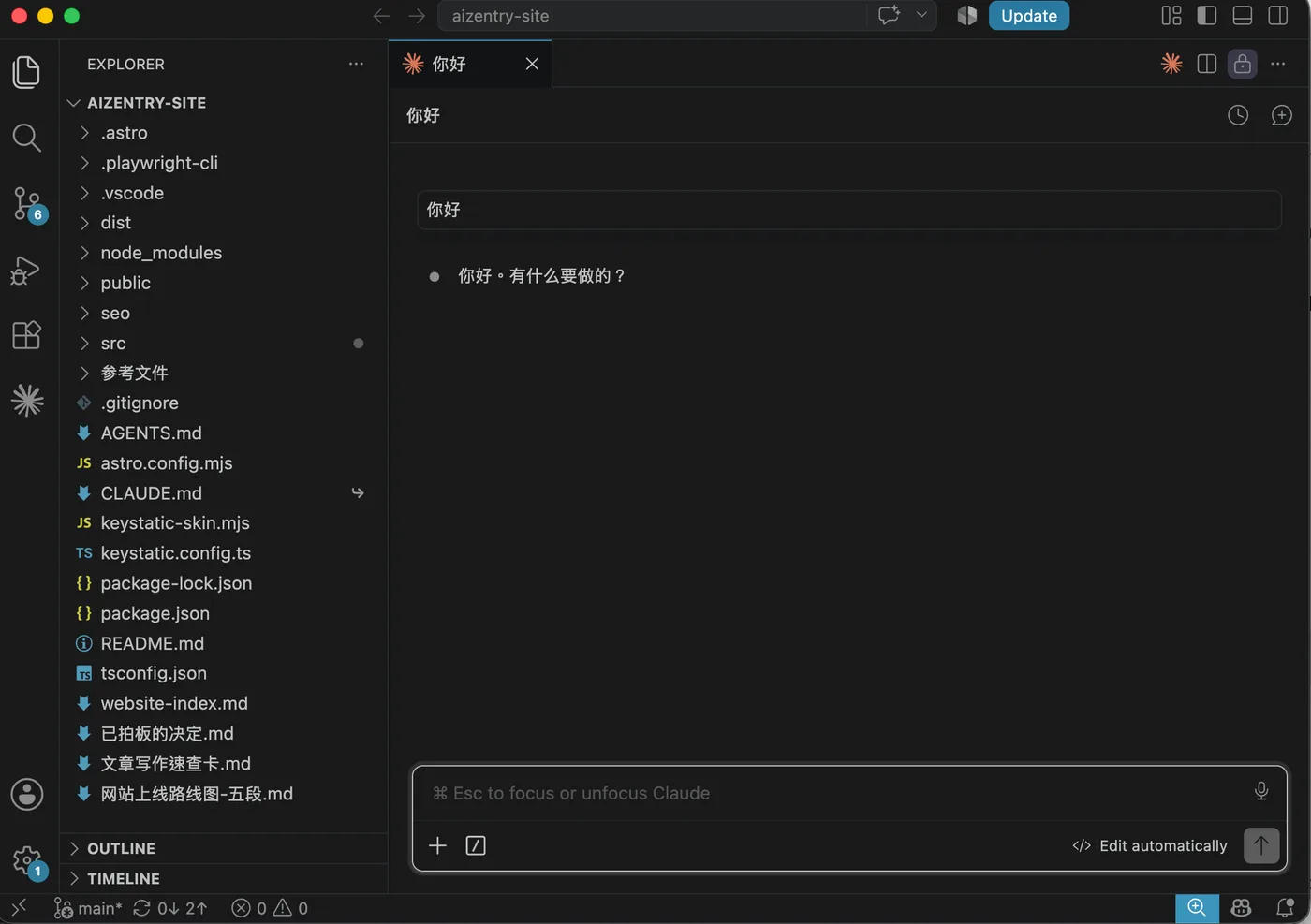Open README.md file
The width and height of the screenshot is (1311, 924).
point(225,643)
